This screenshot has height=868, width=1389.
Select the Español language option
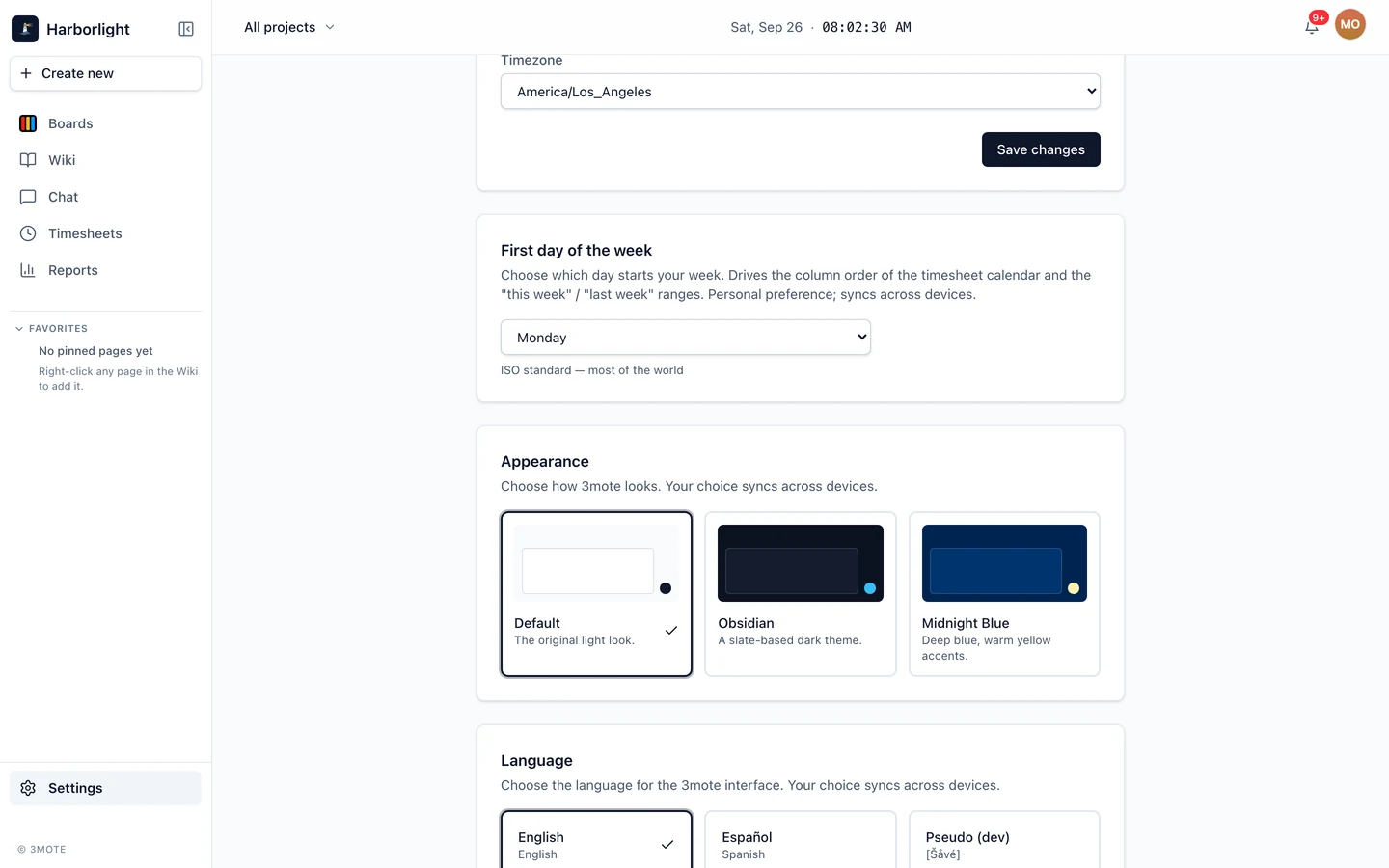tap(801, 841)
